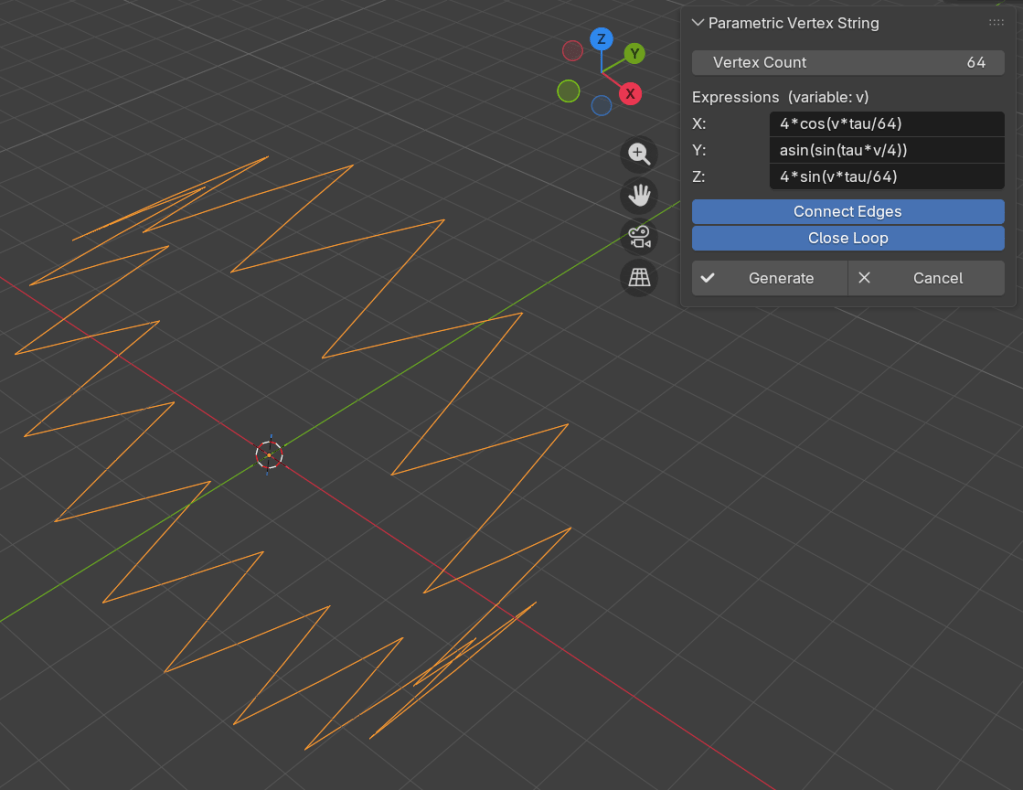The height and width of the screenshot is (790, 1023).
Task: Toggle the Connect Edges option
Action: [x=847, y=212]
